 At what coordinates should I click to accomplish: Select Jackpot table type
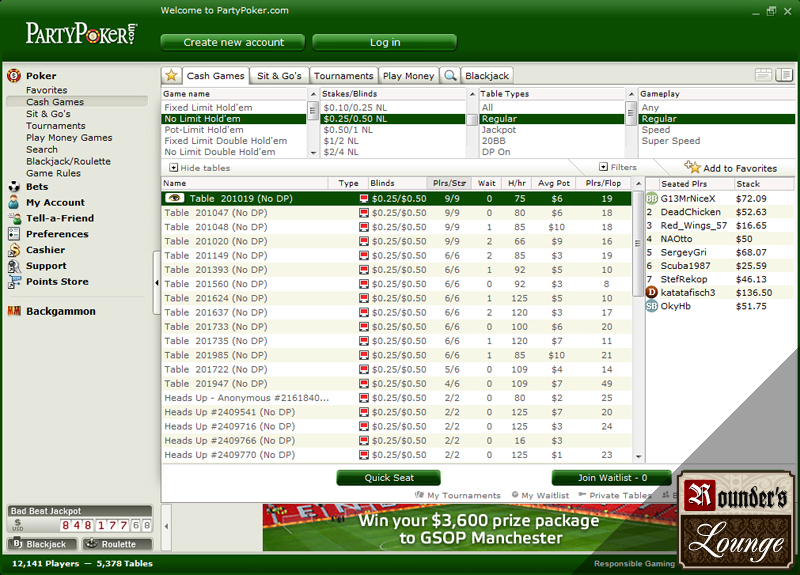[x=552, y=130]
